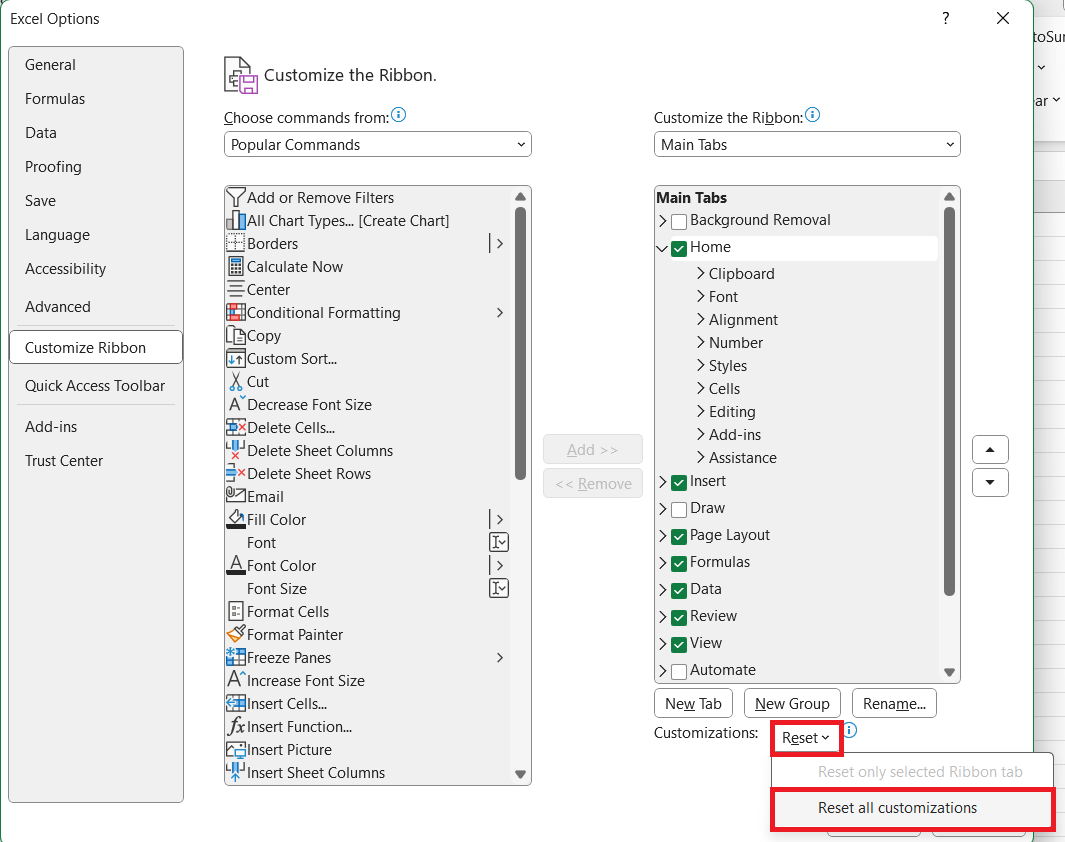Open the Reset customizations dropdown
The image size is (1065, 842).
(x=806, y=738)
